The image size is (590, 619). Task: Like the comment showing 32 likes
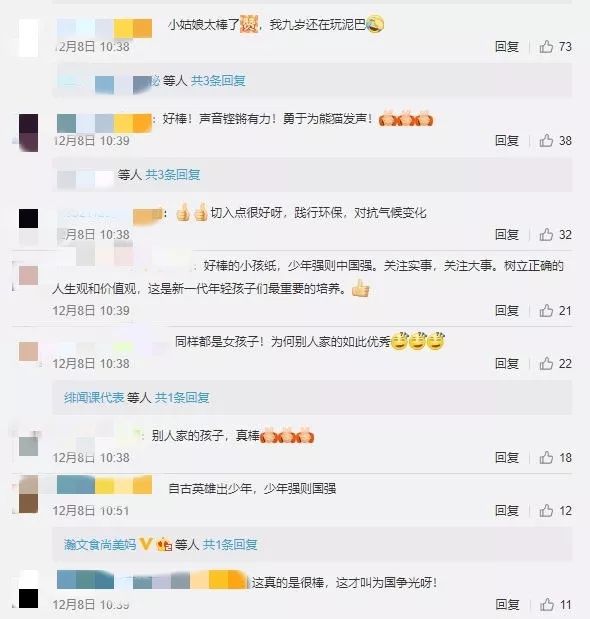546,234
